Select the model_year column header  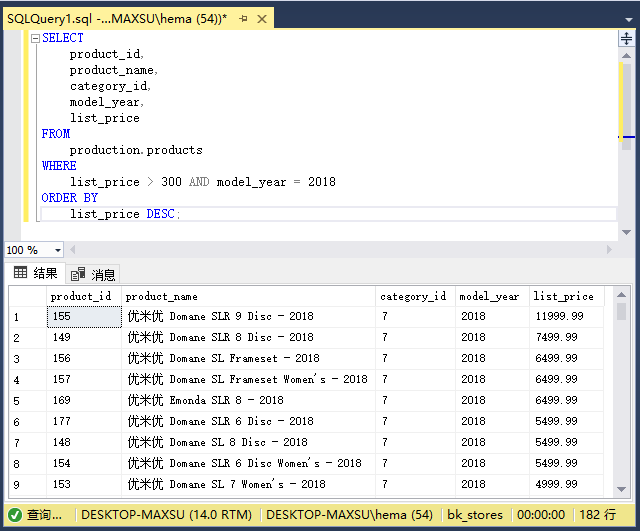point(492,296)
